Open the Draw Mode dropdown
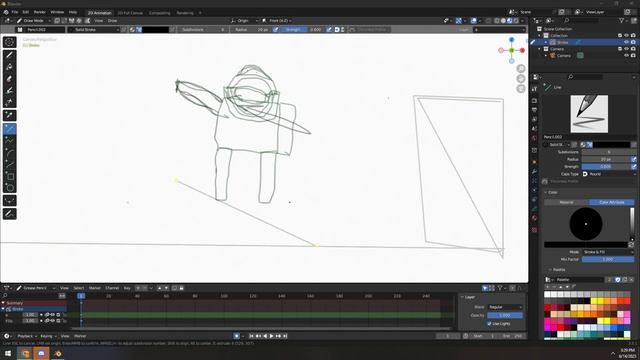 (33, 20)
